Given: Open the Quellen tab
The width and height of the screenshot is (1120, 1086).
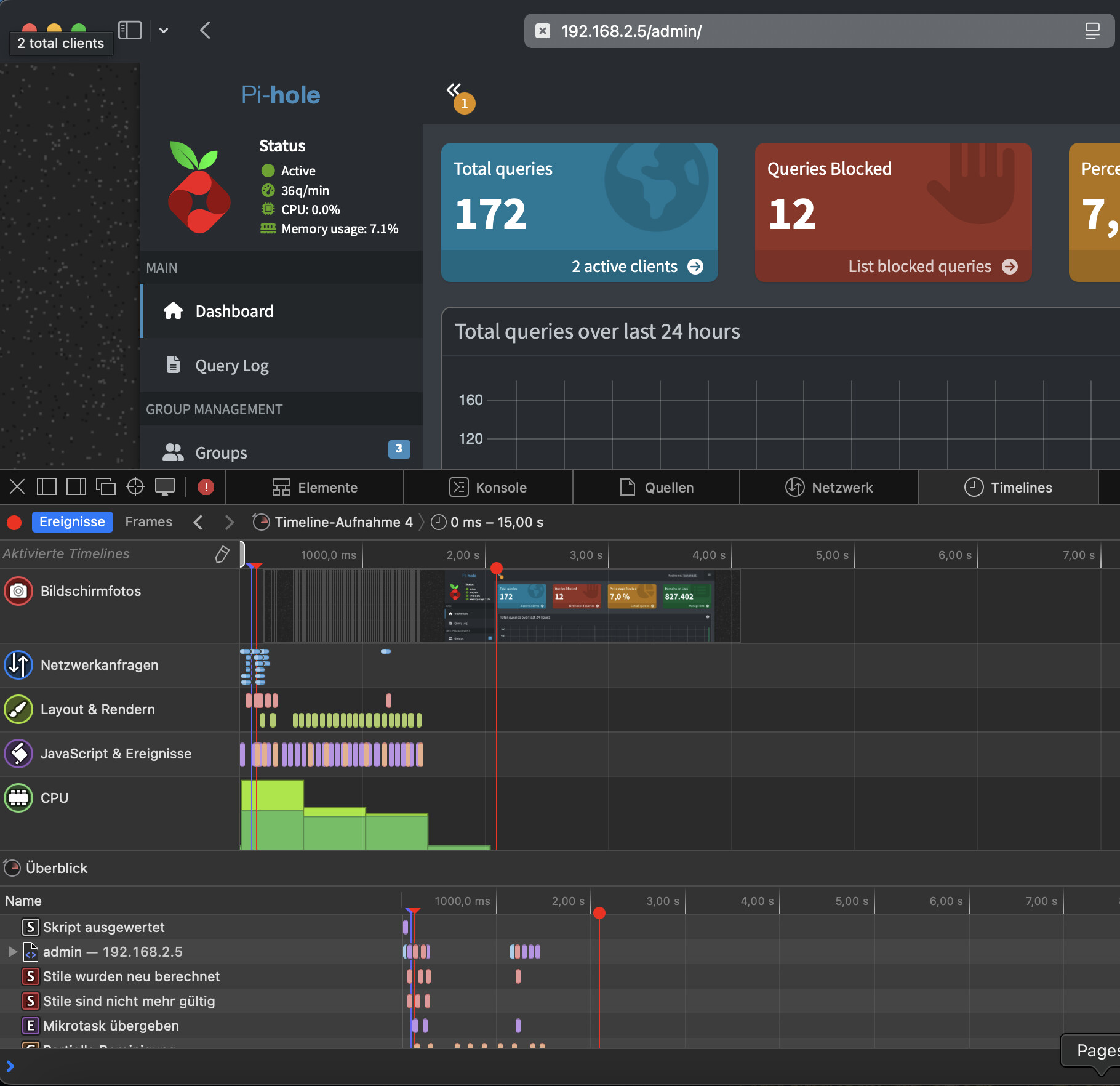Looking at the screenshot, I should (x=657, y=488).
